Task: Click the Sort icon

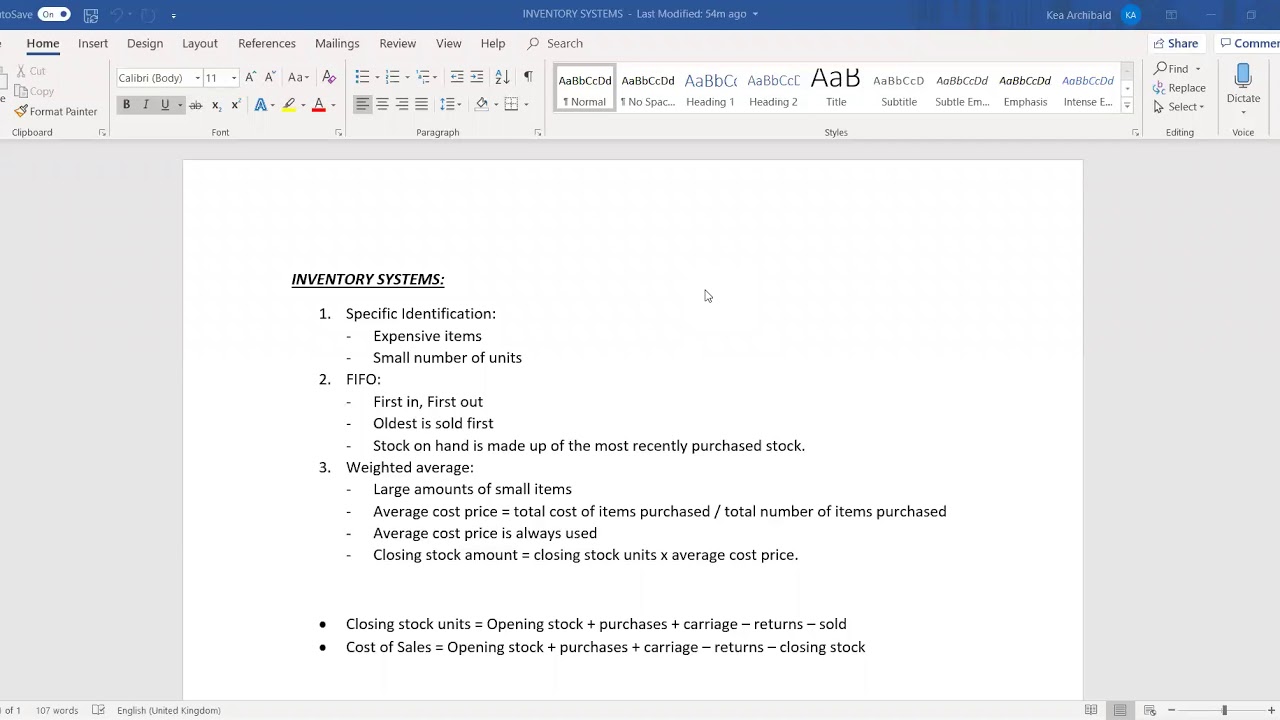Action: 502,77
